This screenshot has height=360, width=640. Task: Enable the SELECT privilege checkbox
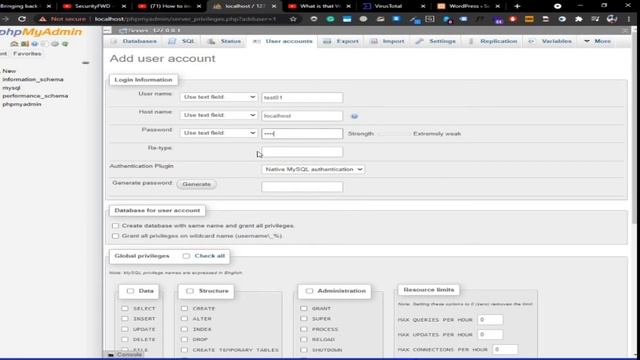pyautogui.click(x=125, y=308)
